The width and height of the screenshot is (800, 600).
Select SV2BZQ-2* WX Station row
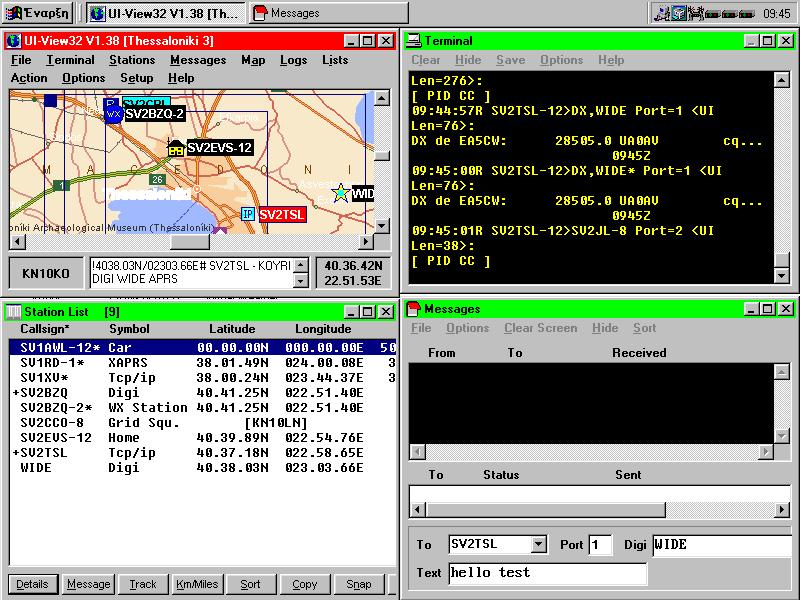(203, 408)
